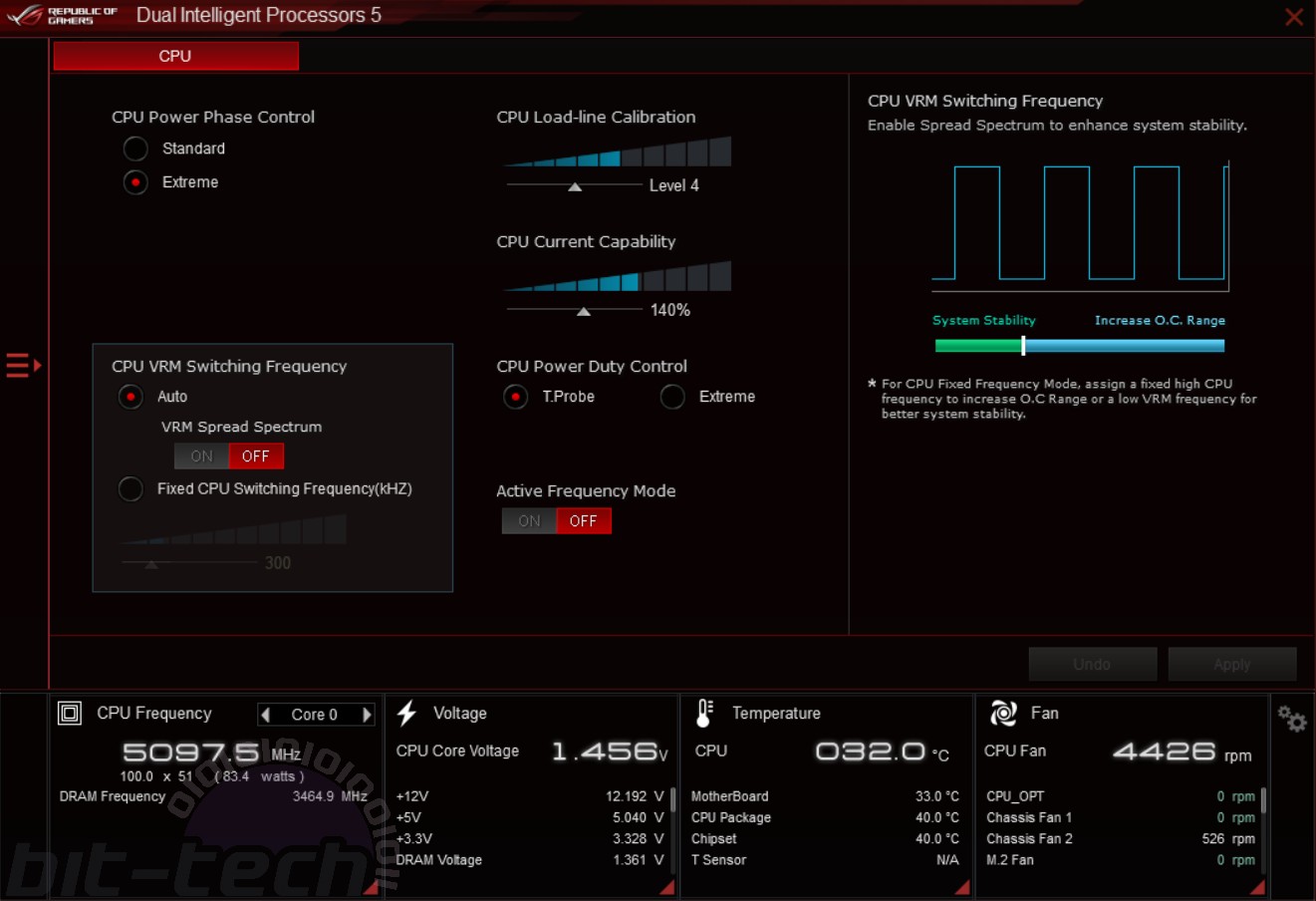Click the ROG Republic of Gamers logo
1316x901 pixels.
tap(63, 15)
